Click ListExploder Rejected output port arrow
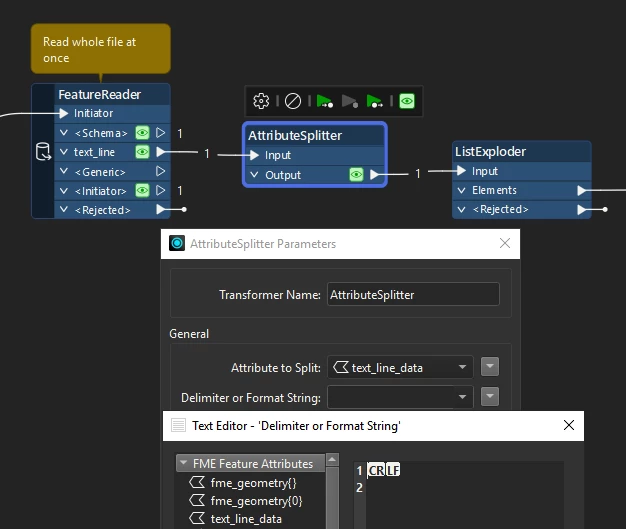626x529 pixels. click(582, 209)
